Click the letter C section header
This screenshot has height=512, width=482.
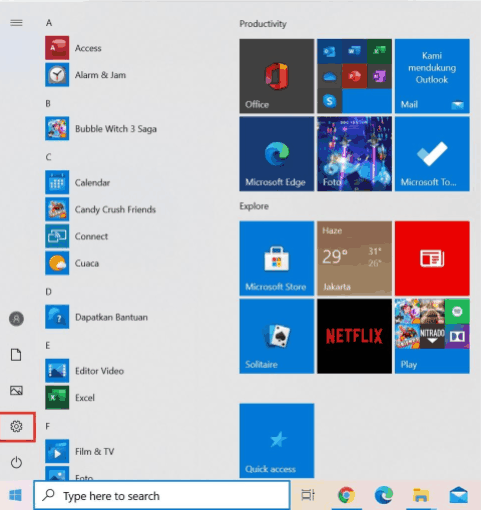(48, 157)
